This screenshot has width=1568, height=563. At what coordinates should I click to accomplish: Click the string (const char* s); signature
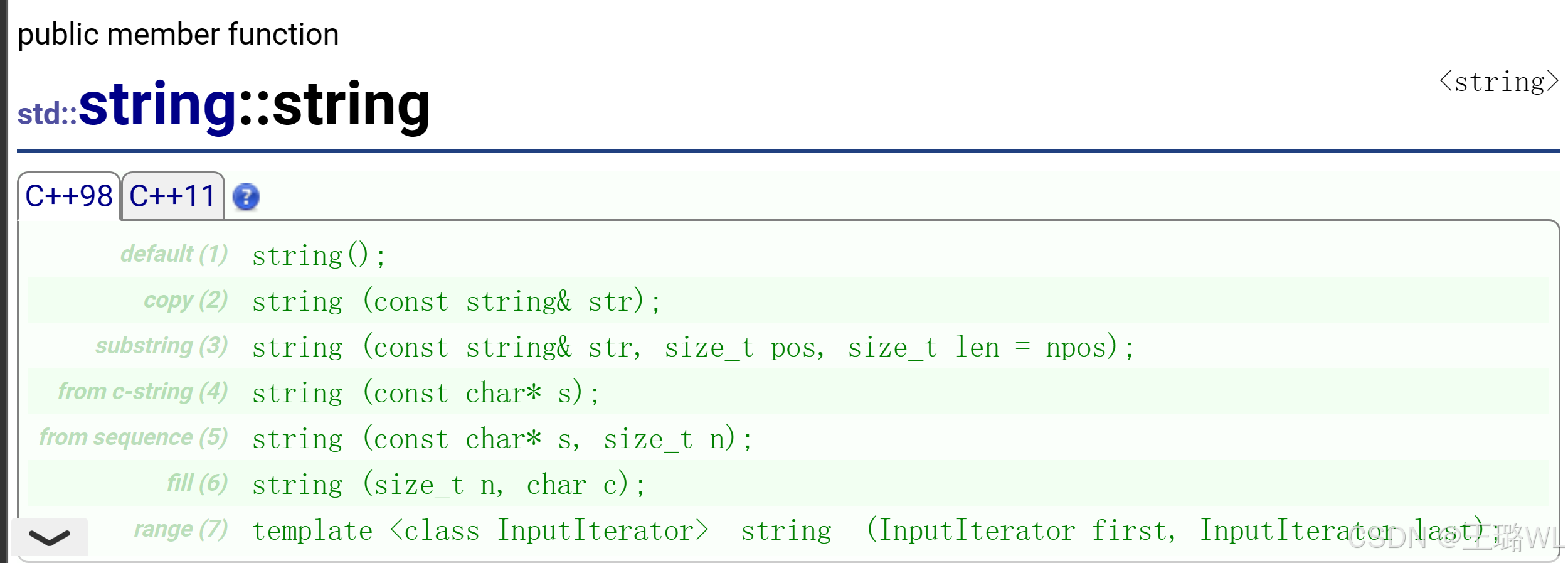pos(426,393)
